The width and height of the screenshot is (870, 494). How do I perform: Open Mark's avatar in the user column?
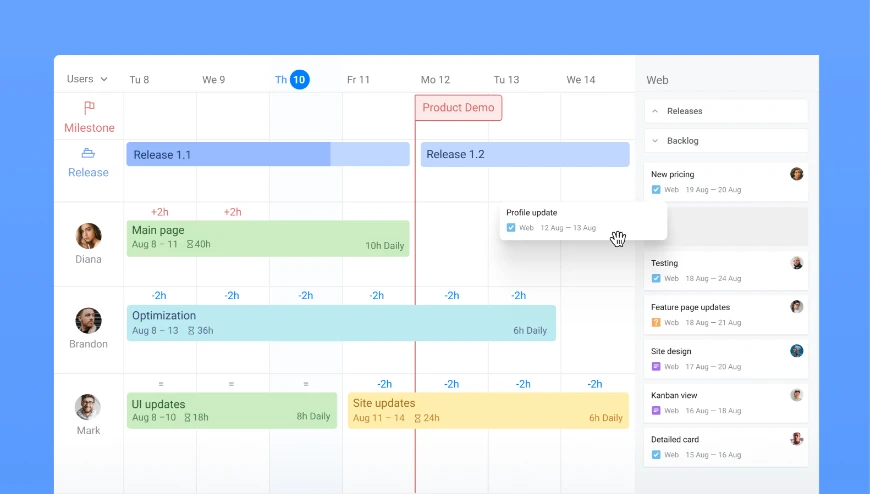pyautogui.click(x=88, y=407)
